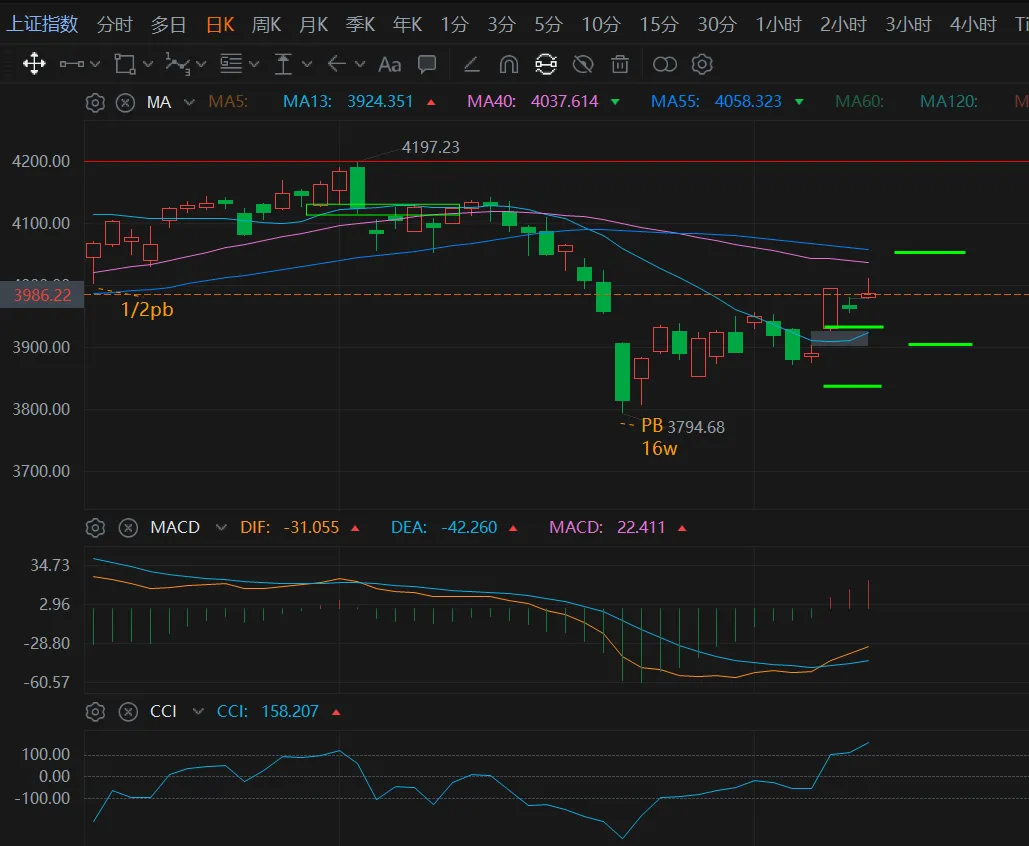
Task: Switch to the 分时 intraday tab
Action: pos(114,25)
